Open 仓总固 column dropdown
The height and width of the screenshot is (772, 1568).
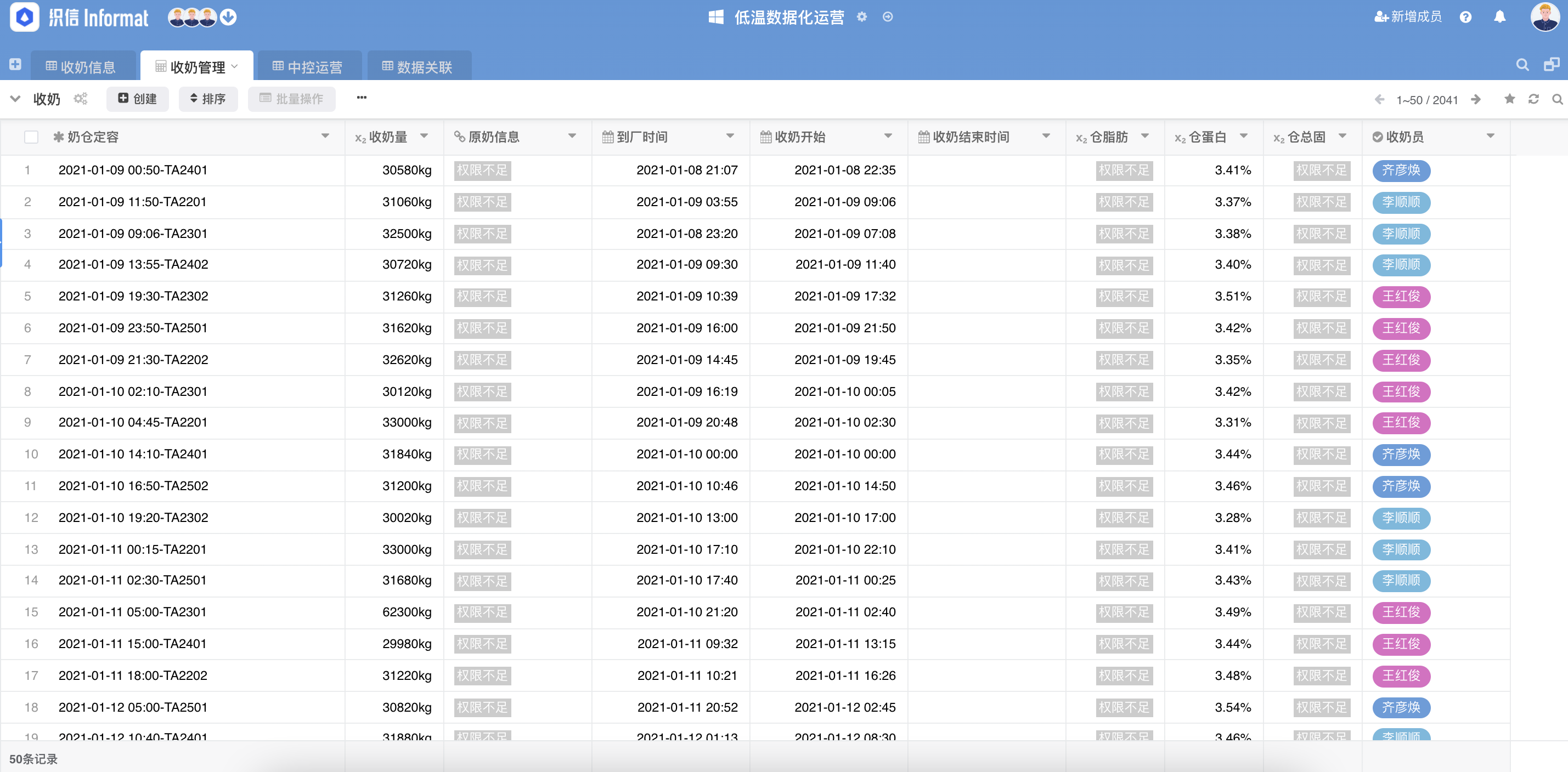[1342, 137]
